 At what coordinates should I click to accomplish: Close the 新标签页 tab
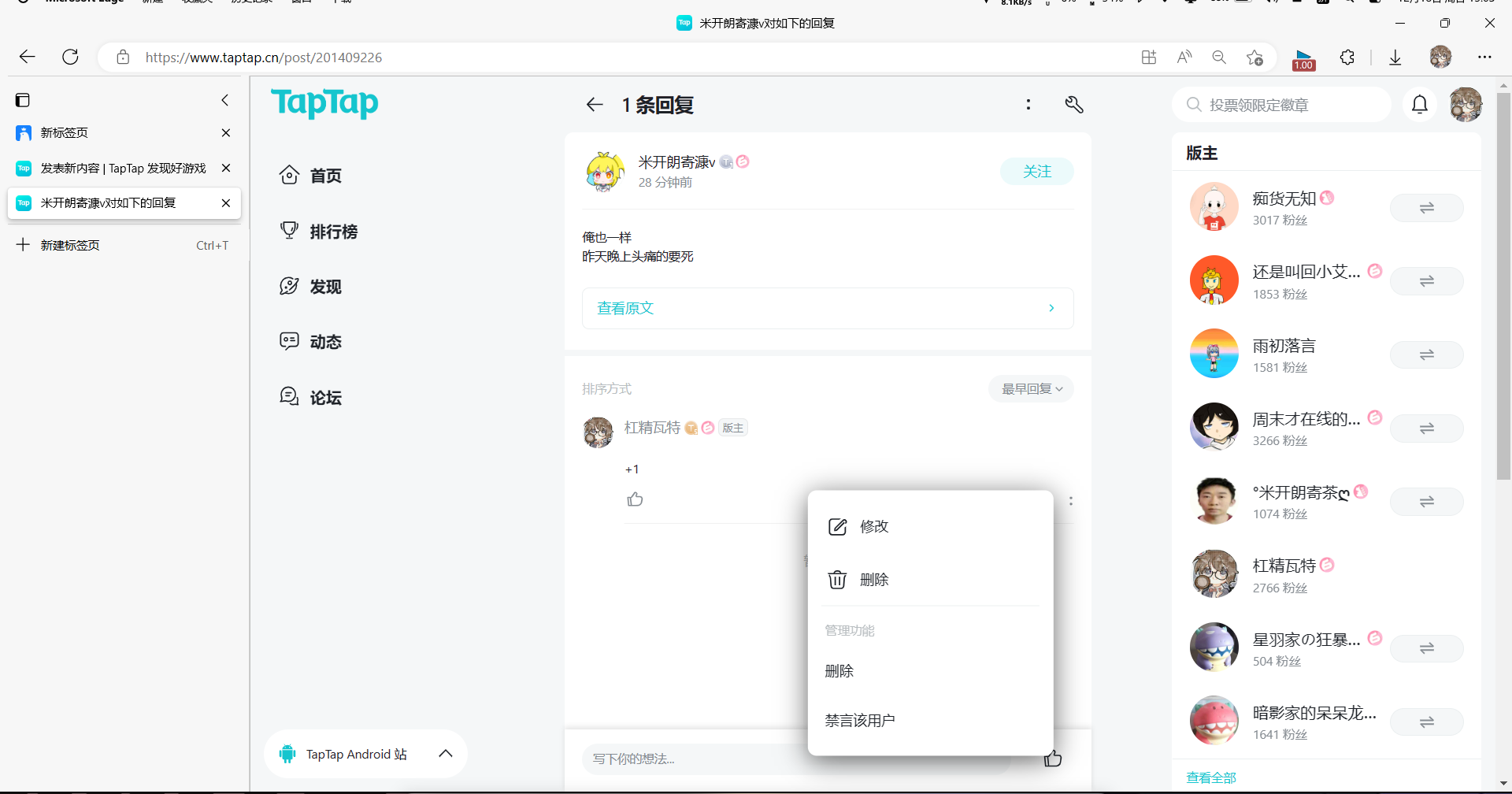[x=226, y=132]
